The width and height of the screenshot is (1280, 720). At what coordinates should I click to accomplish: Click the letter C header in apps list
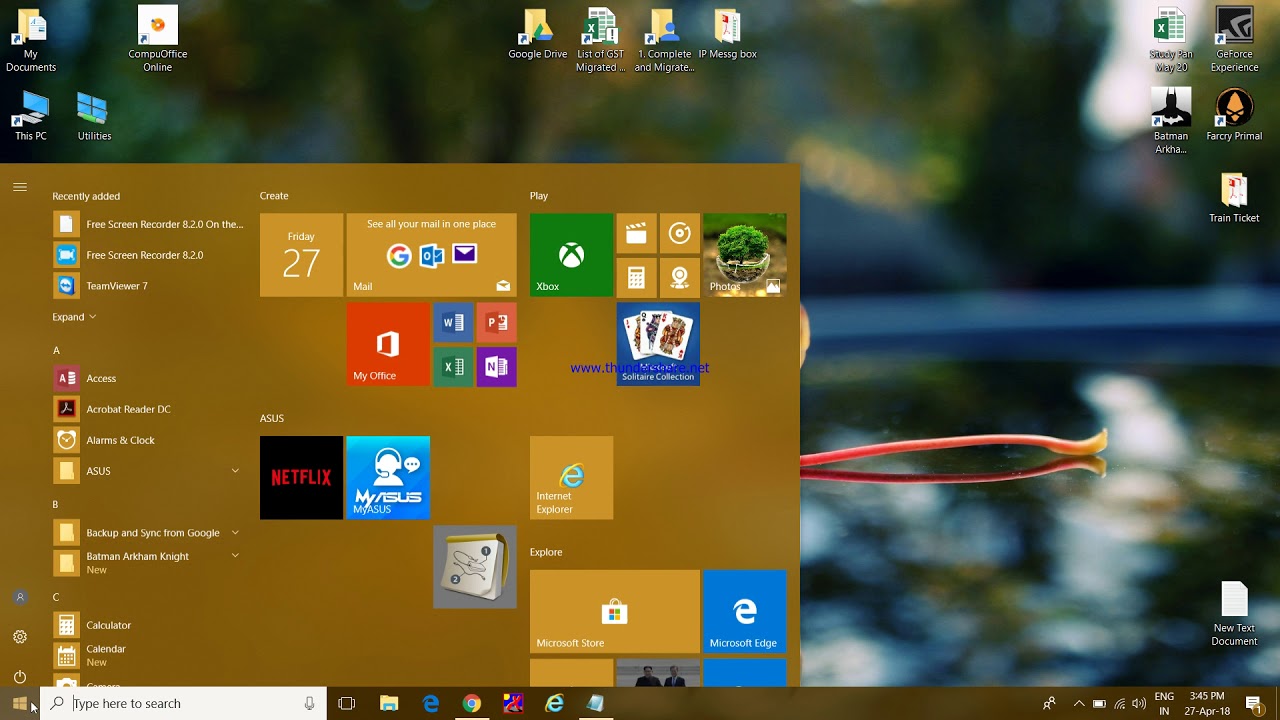56,598
